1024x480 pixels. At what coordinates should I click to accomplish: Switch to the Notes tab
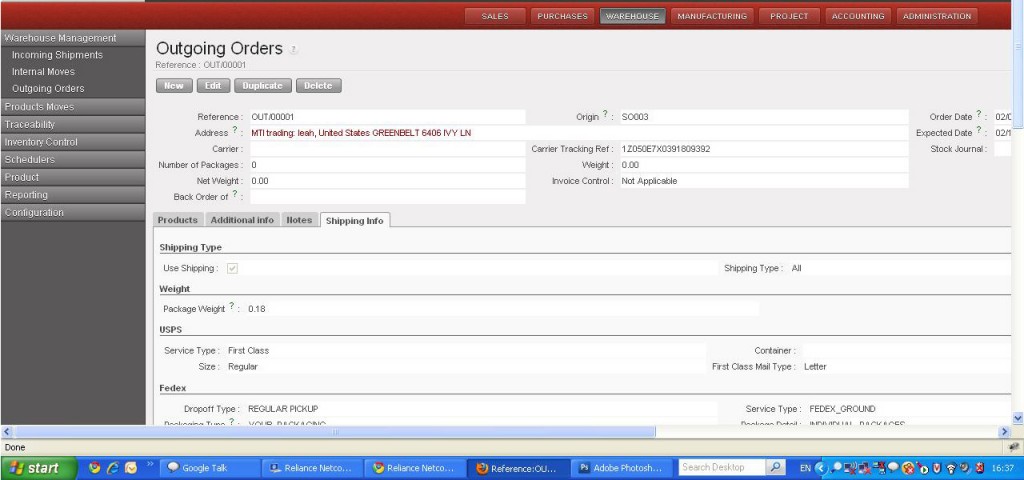point(300,220)
